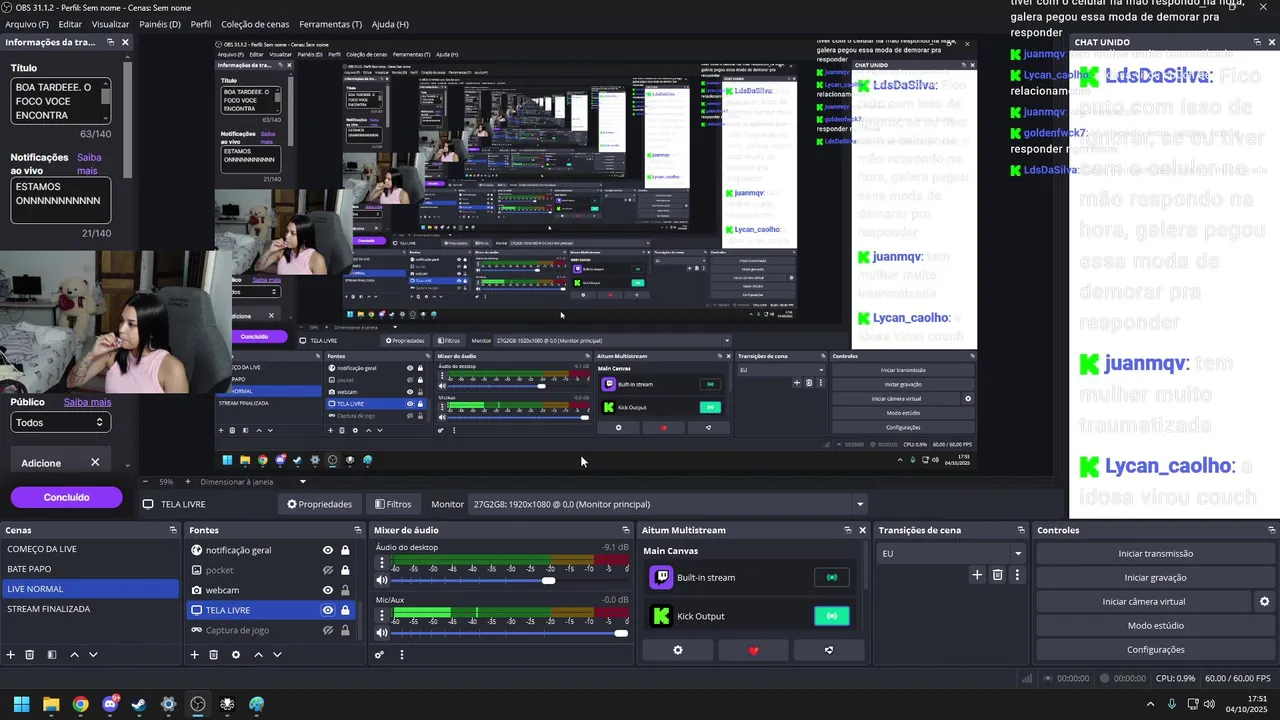Open virtual camera settings gear
1280x720 pixels.
(x=1264, y=602)
